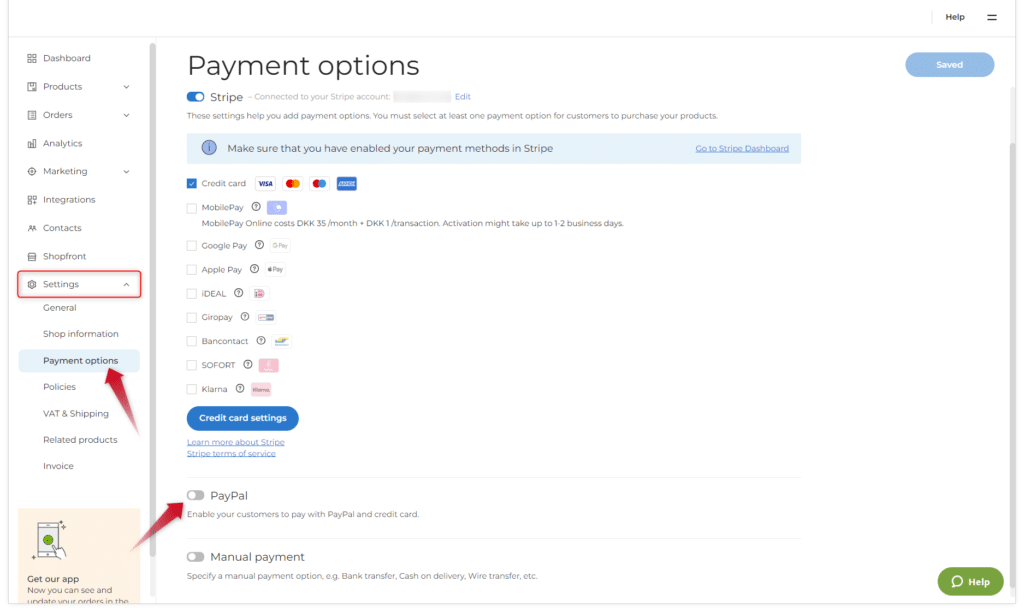This screenshot has height=612, width=1024.
Task: Click the Credit card settings button
Action: coord(242,418)
